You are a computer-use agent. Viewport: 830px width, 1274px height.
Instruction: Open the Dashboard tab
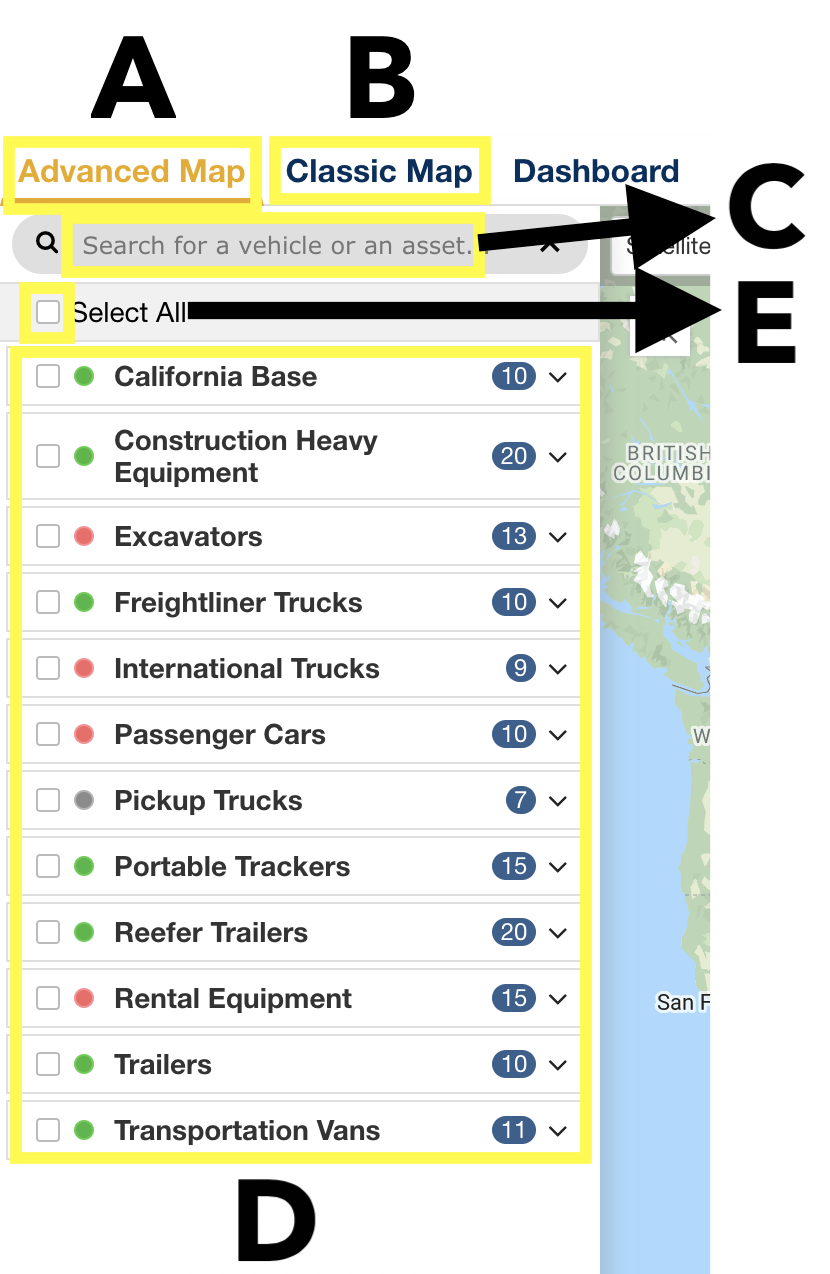coord(596,171)
